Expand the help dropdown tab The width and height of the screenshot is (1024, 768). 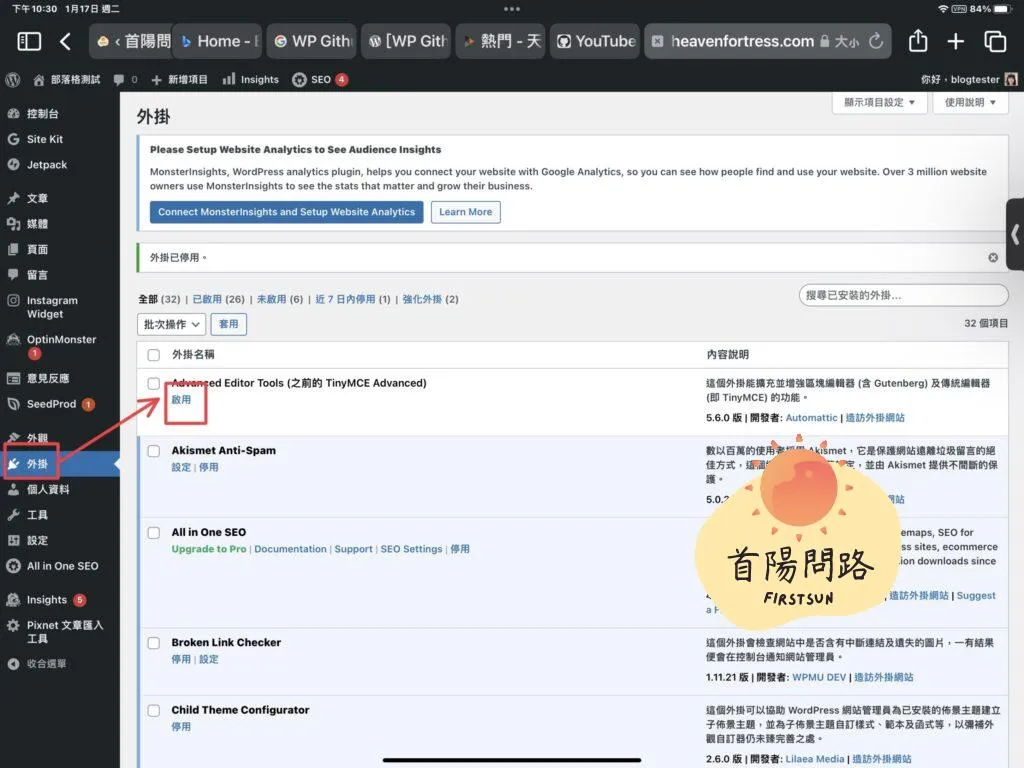click(970, 102)
